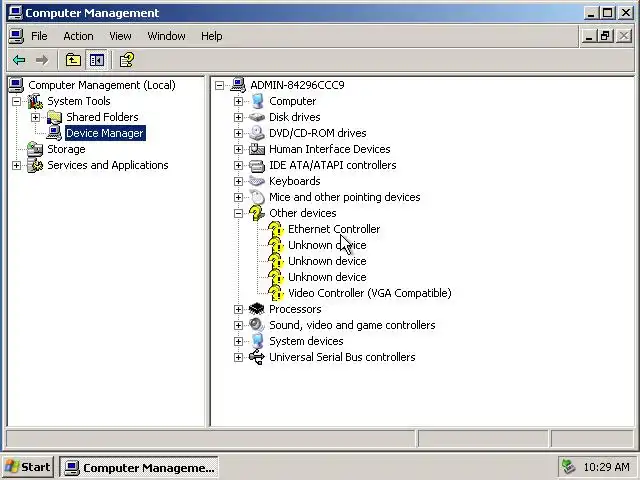The height and width of the screenshot is (480, 640).
Task: Click the Universal Serial Bus controllers USB icon
Action: 257,357
